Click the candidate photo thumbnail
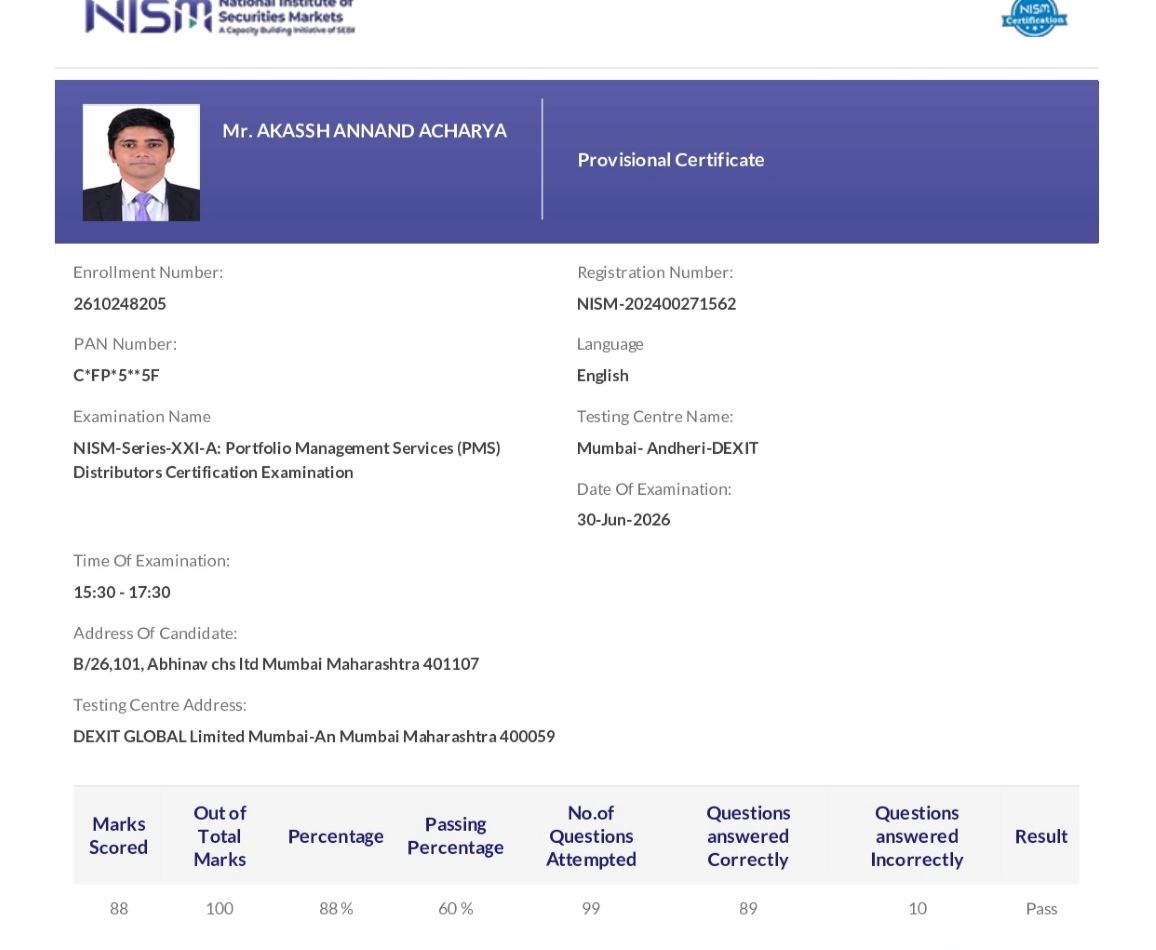The image size is (1156, 950). point(141,162)
